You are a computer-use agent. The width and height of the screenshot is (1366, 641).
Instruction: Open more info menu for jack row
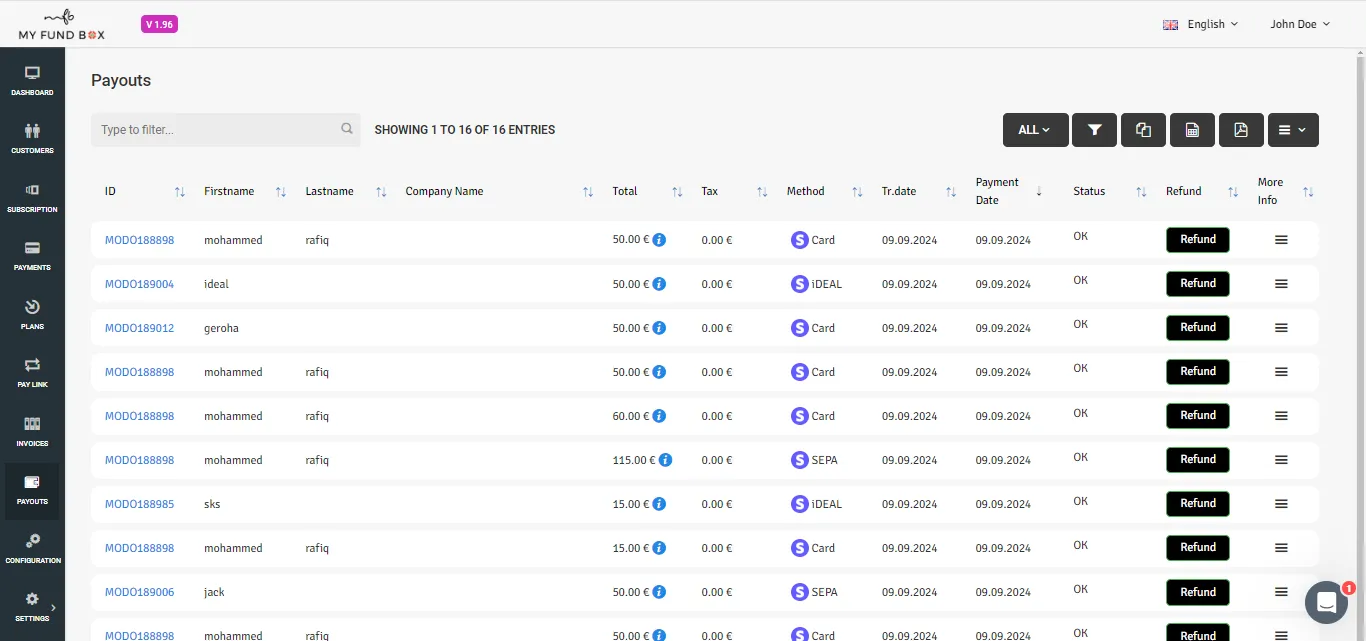click(1281, 592)
